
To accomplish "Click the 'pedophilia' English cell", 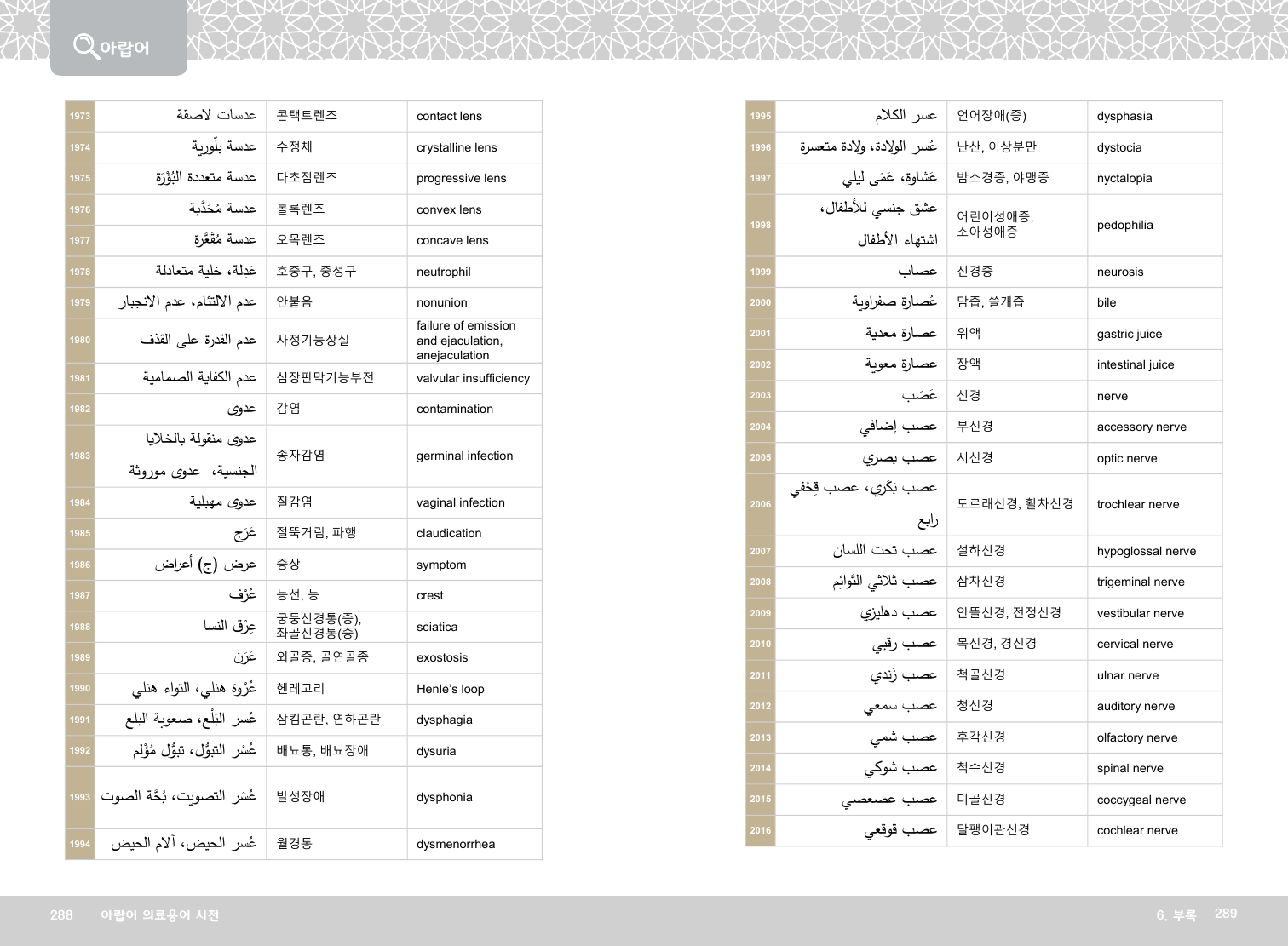I will [x=1124, y=225].
